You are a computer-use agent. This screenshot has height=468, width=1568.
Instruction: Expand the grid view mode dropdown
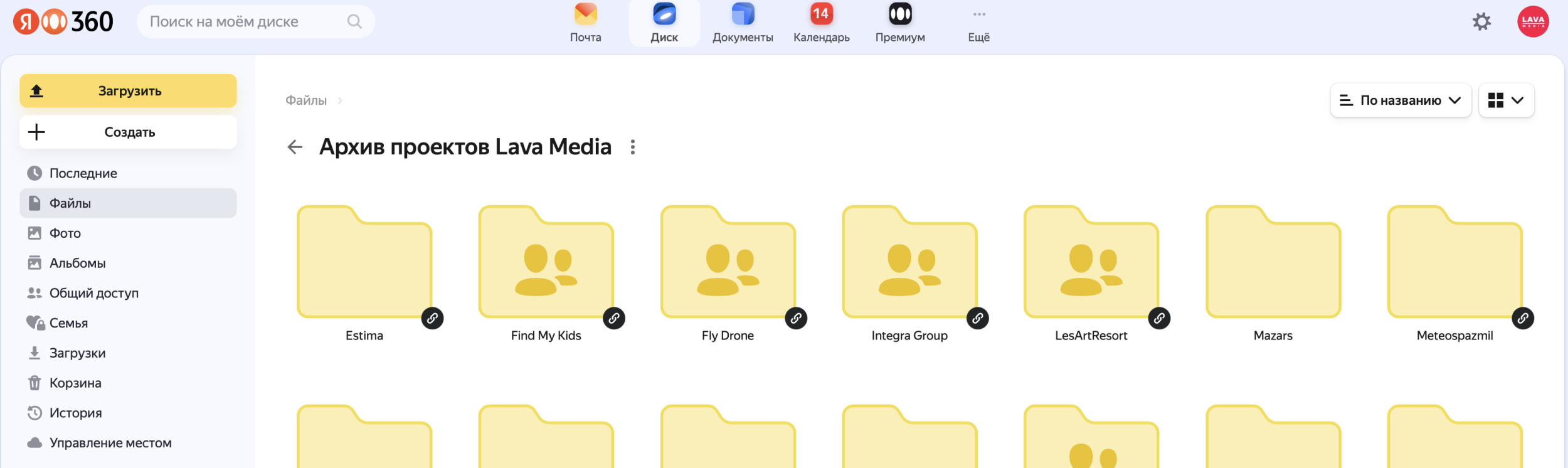point(1506,100)
